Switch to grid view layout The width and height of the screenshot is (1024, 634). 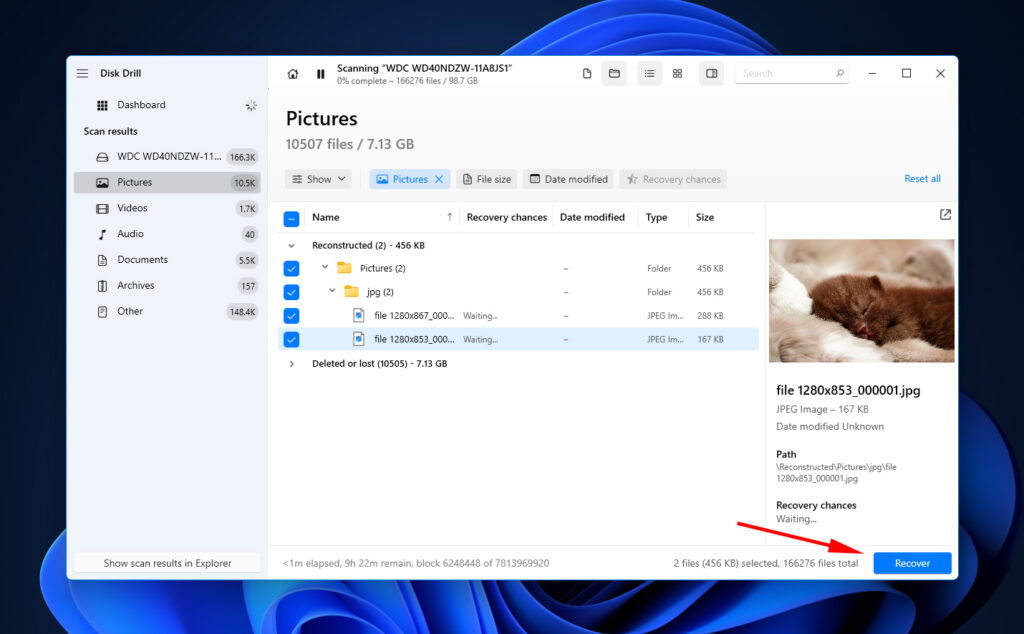677,73
